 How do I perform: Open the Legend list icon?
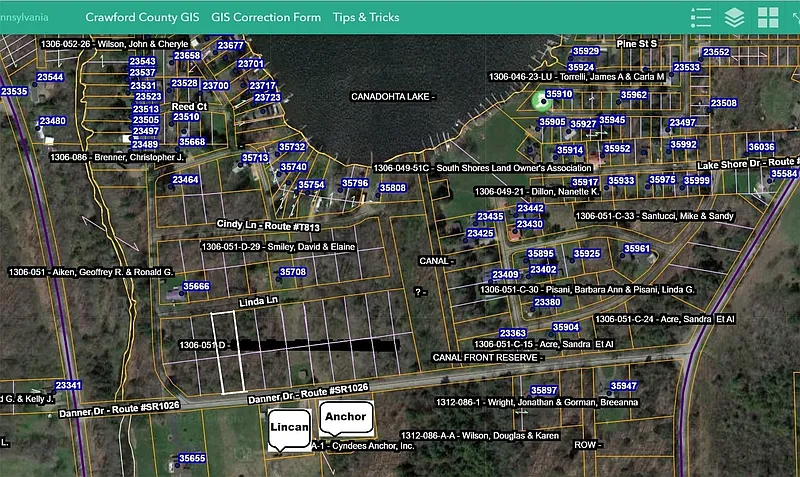coord(701,17)
